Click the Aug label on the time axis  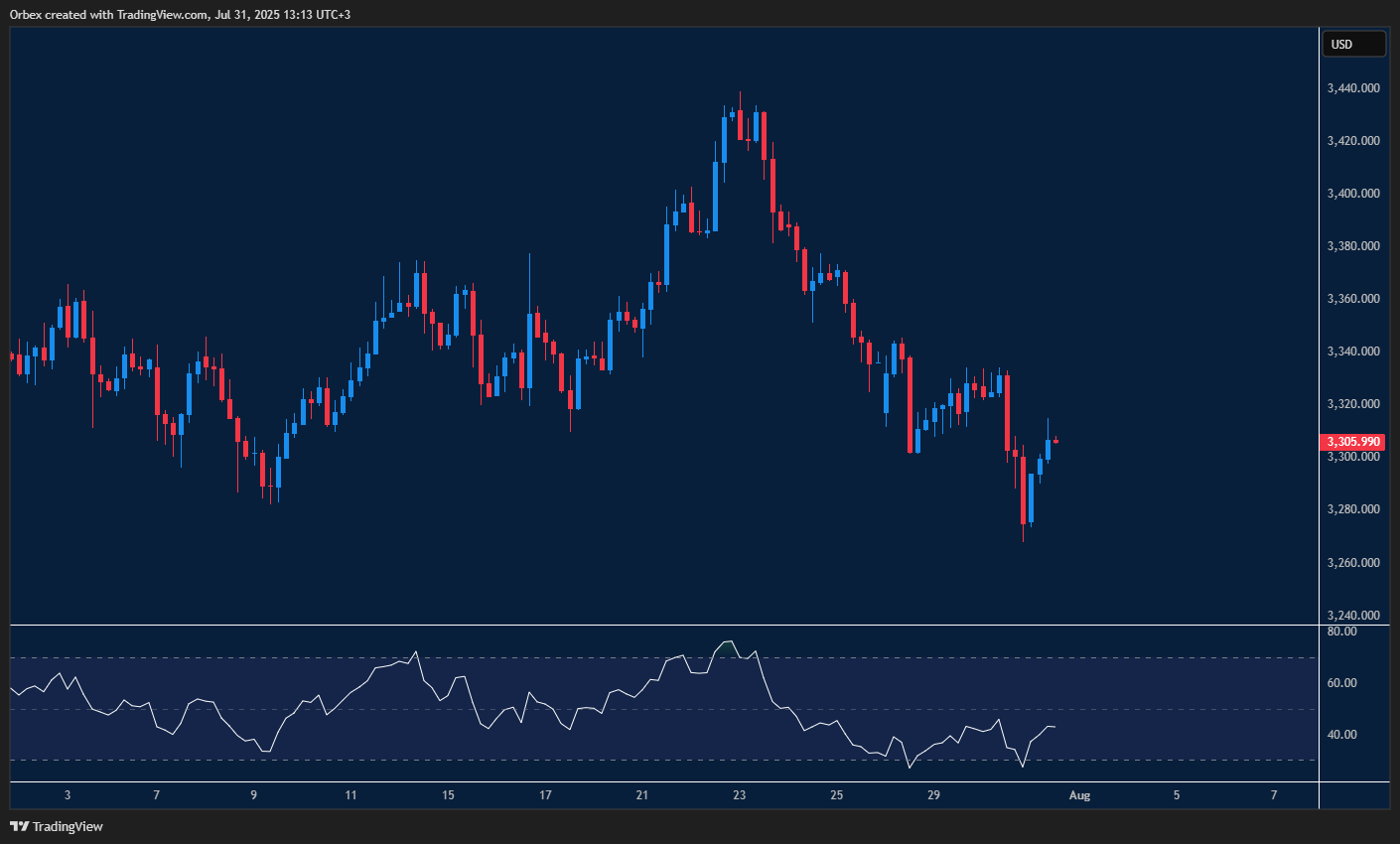[1079, 795]
